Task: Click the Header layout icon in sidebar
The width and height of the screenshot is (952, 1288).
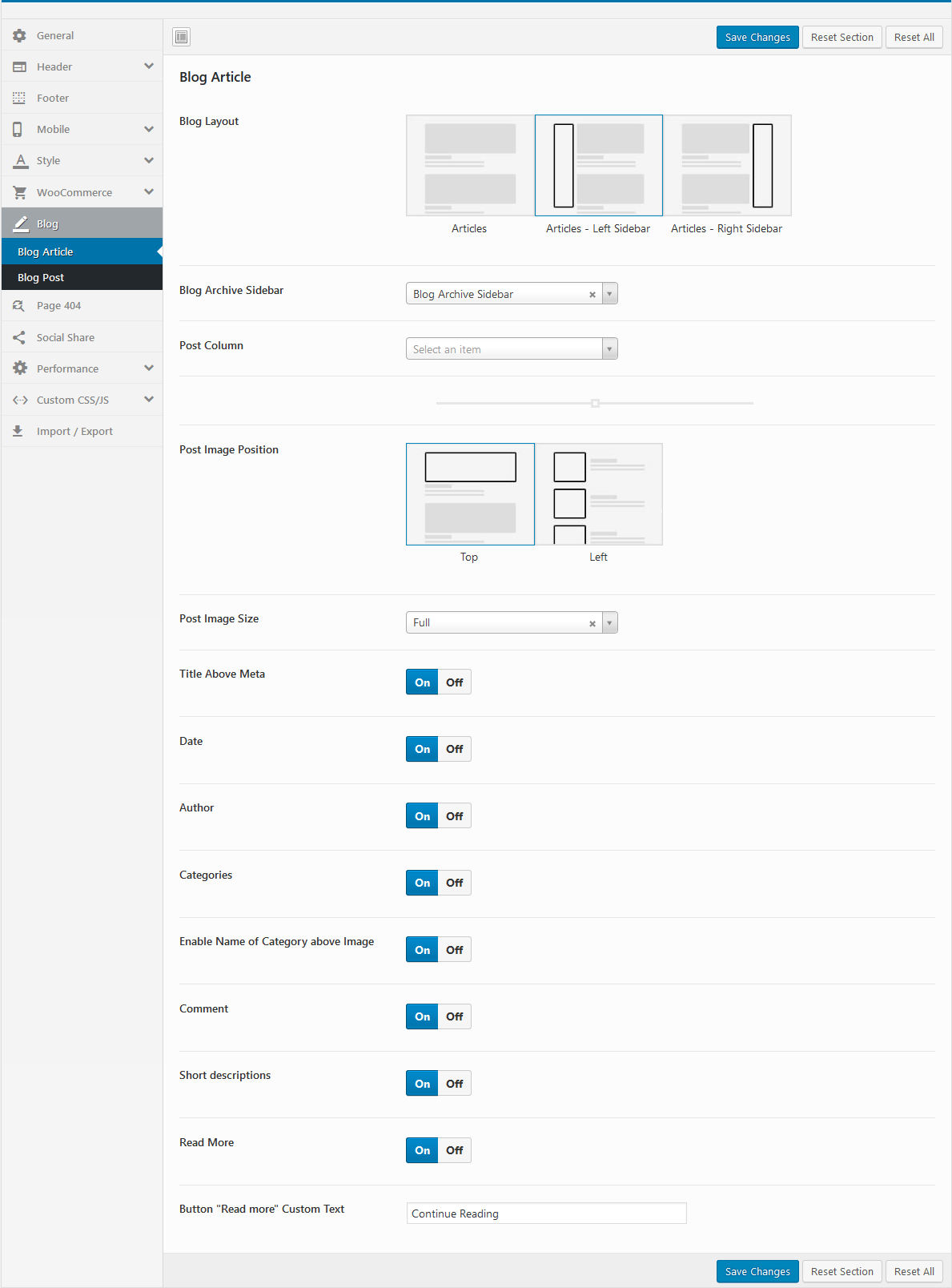Action: pos(19,66)
